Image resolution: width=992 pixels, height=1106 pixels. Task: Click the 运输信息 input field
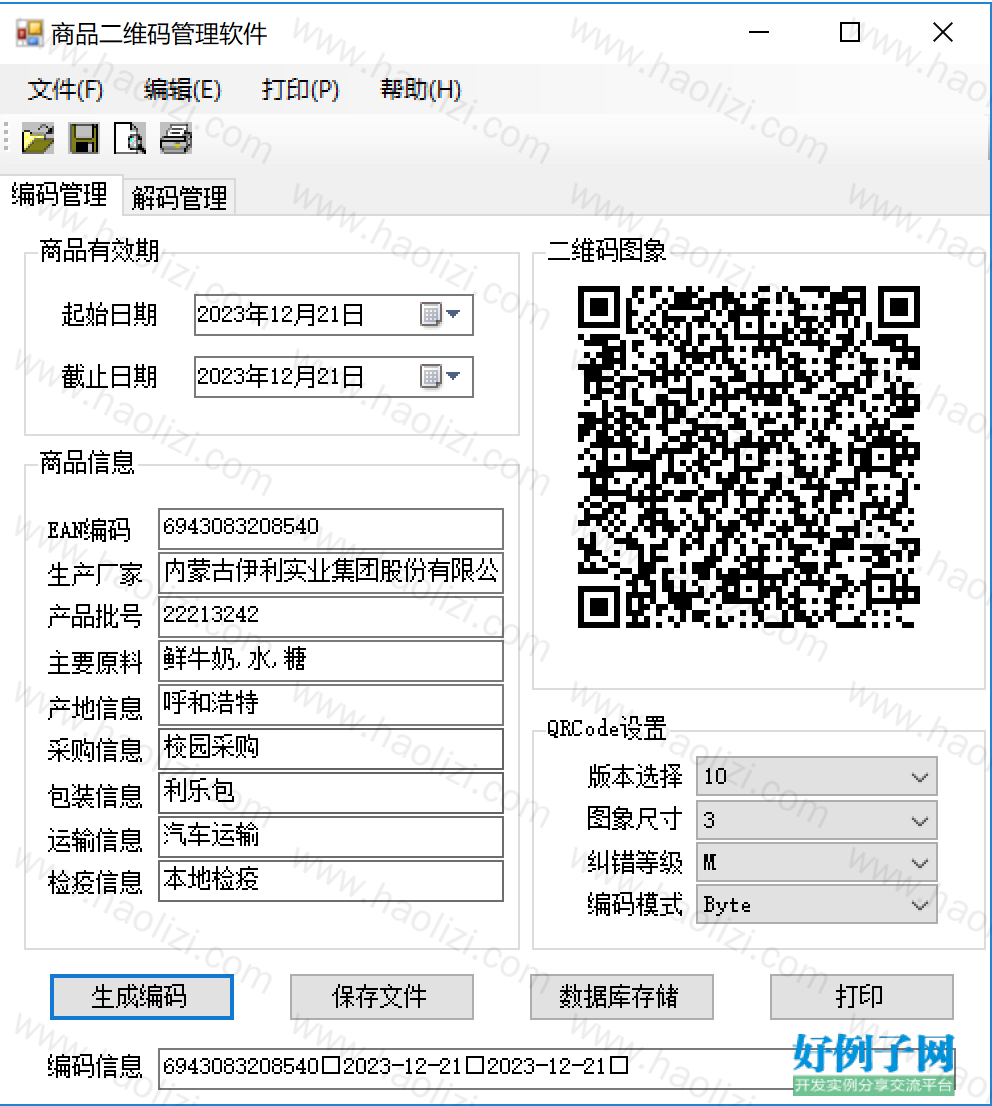(331, 837)
